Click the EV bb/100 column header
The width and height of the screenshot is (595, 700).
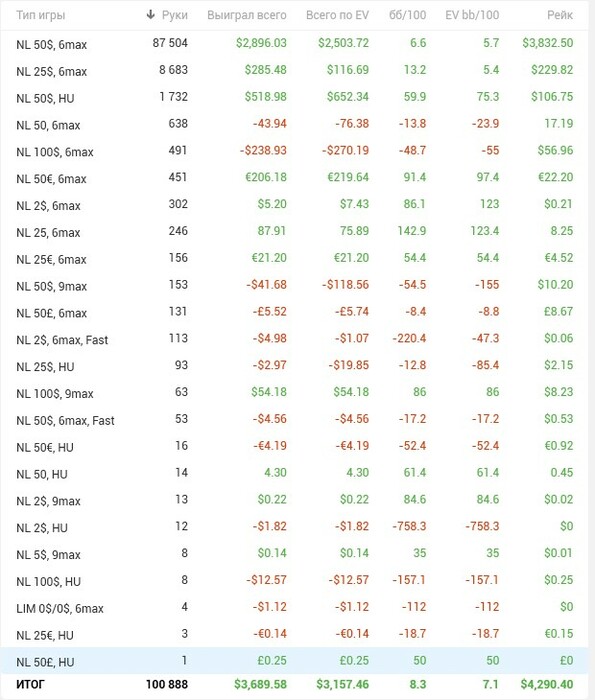click(472, 15)
